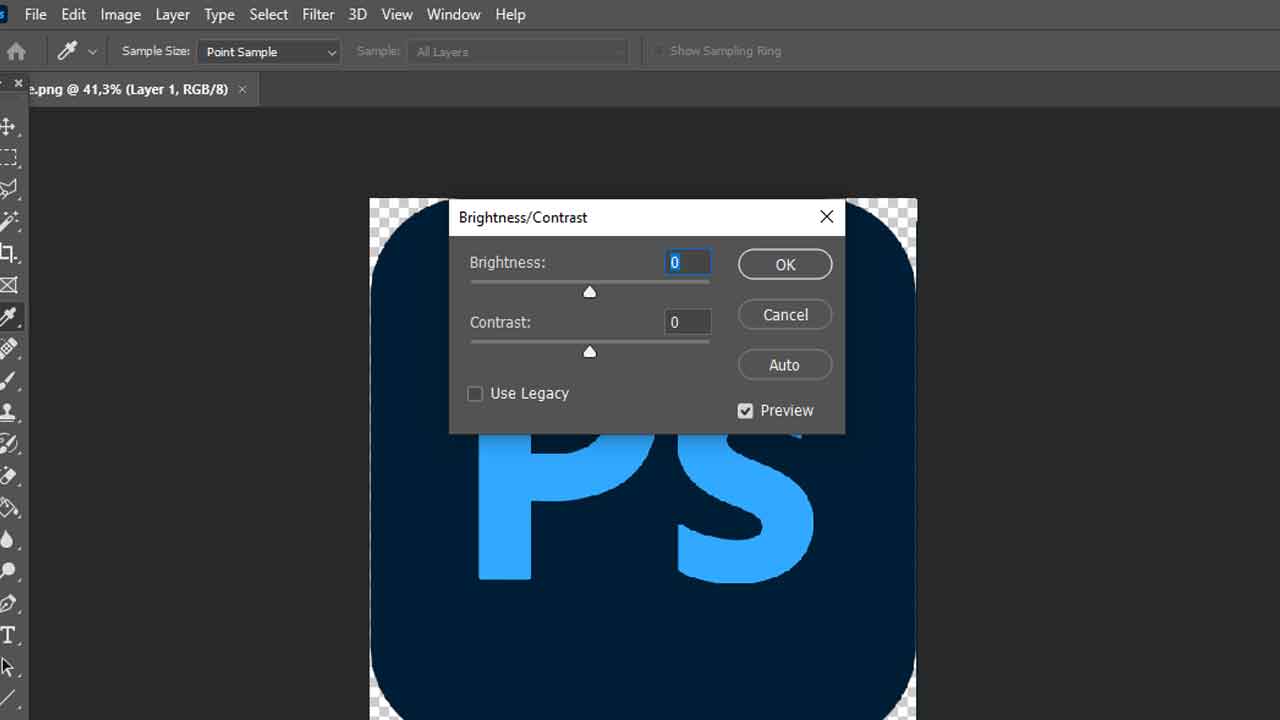Select the Frame tool
The height and width of the screenshot is (720, 1280).
tap(8, 285)
